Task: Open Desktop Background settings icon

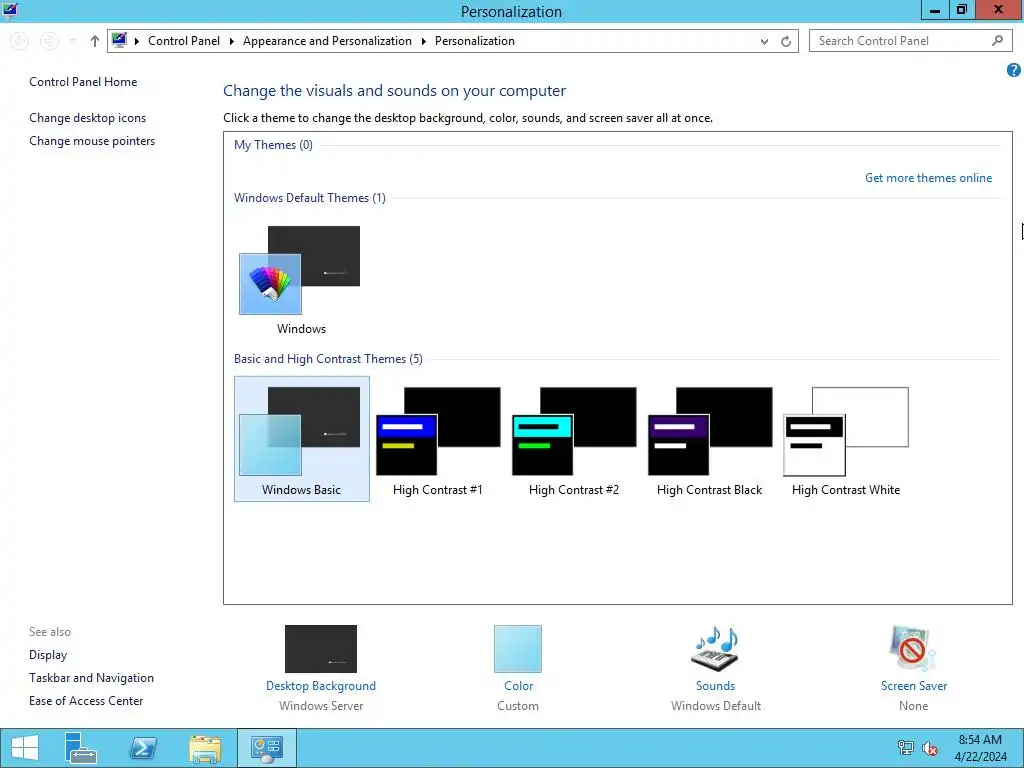Action: coord(321,648)
